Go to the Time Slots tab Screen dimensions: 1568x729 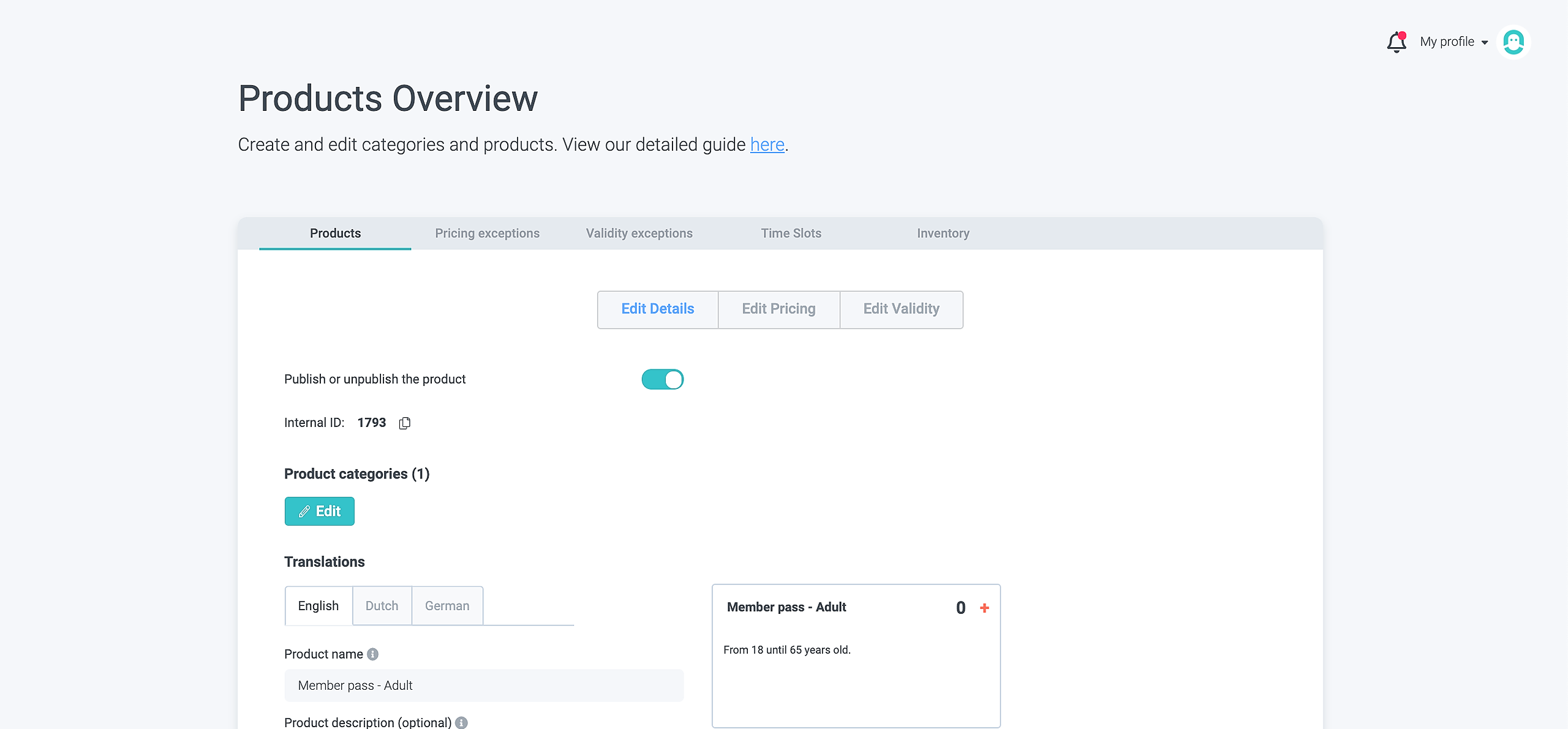point(791,233)
